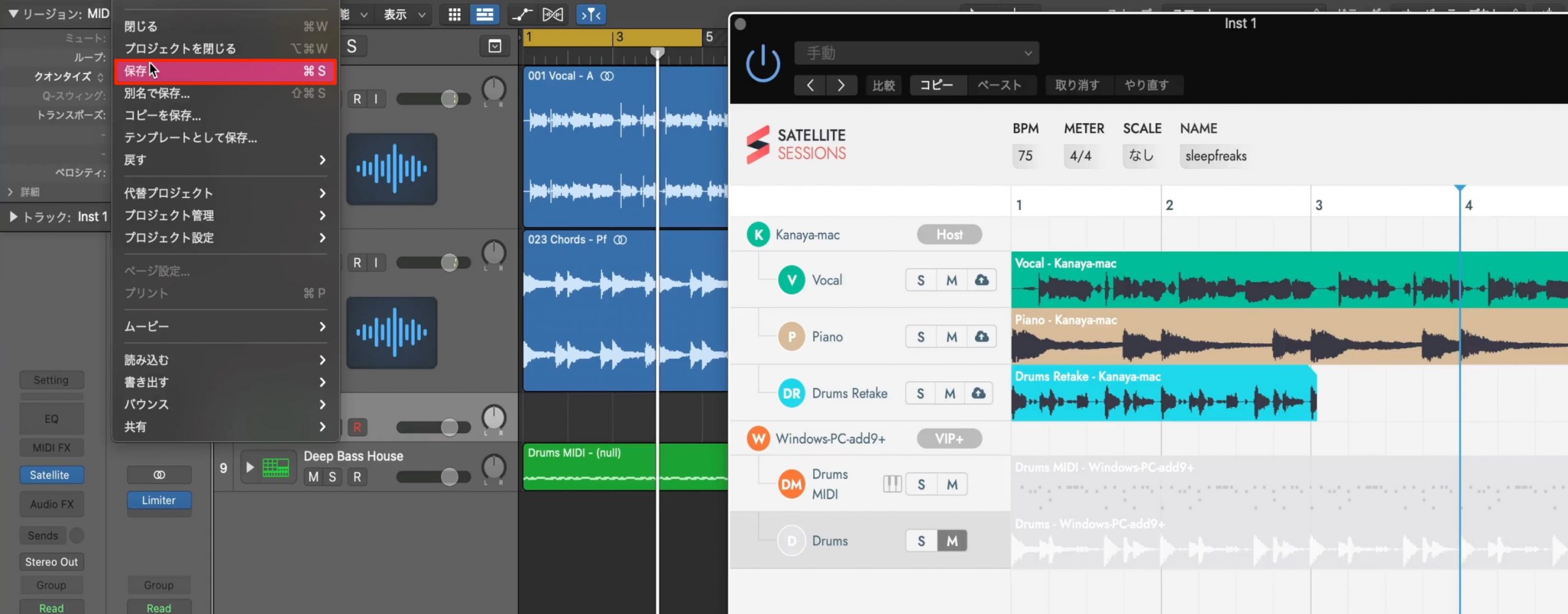The width and height of the screenshot is (1568, 614).
Task: Click the コピー button in plugin header
Action: point(937,85)
